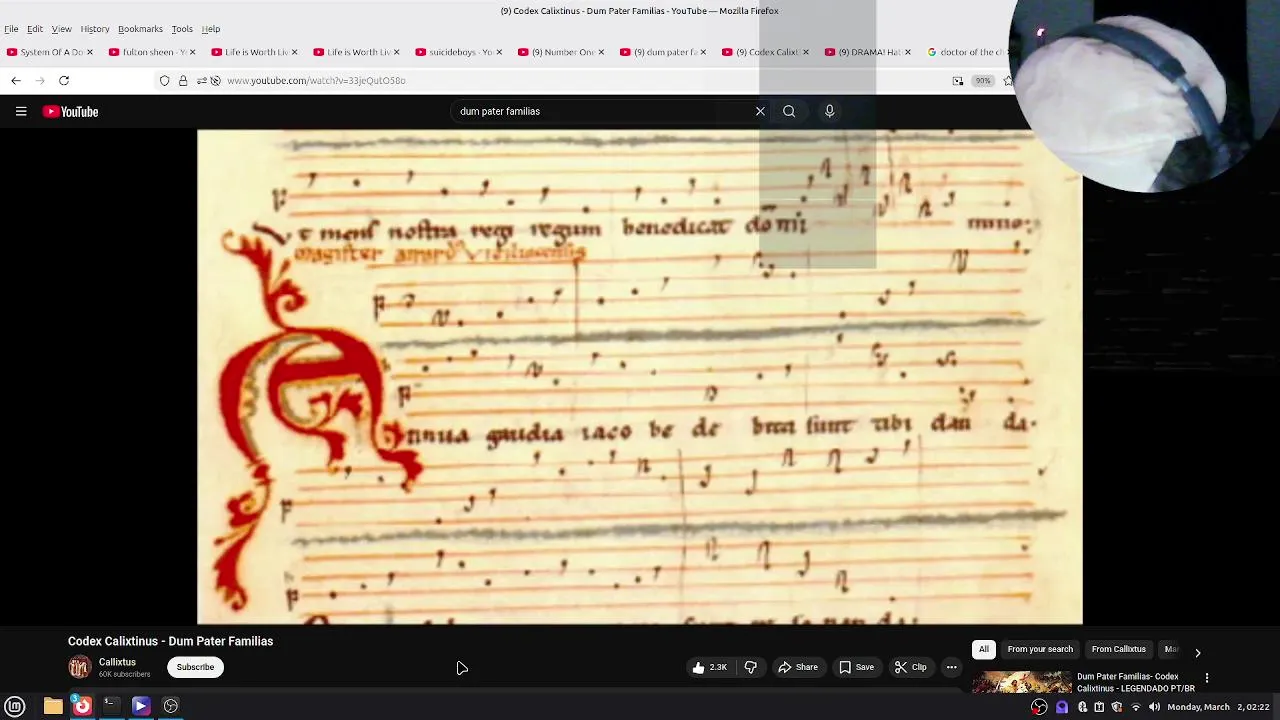
Task: Open the taskbar icon with the 3 badge
Action: (x=82, y=706)
